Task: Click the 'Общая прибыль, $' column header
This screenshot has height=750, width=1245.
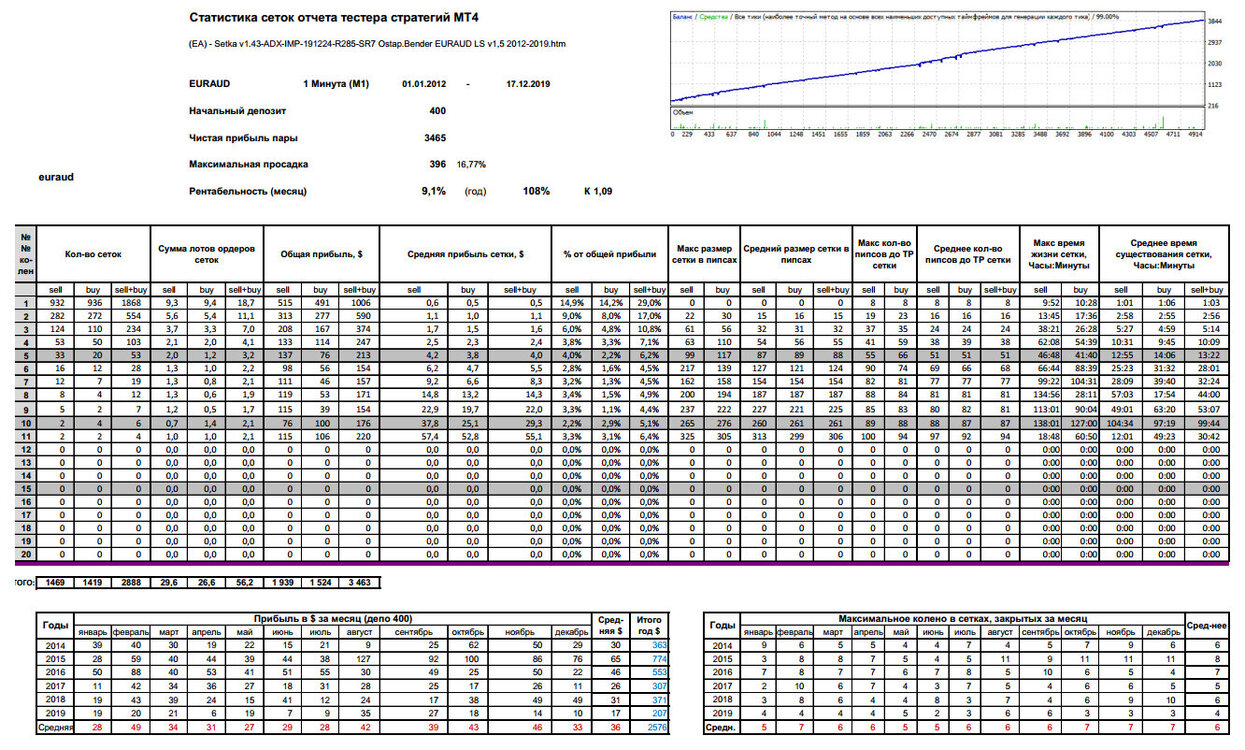Action: [x=321, y=255]
